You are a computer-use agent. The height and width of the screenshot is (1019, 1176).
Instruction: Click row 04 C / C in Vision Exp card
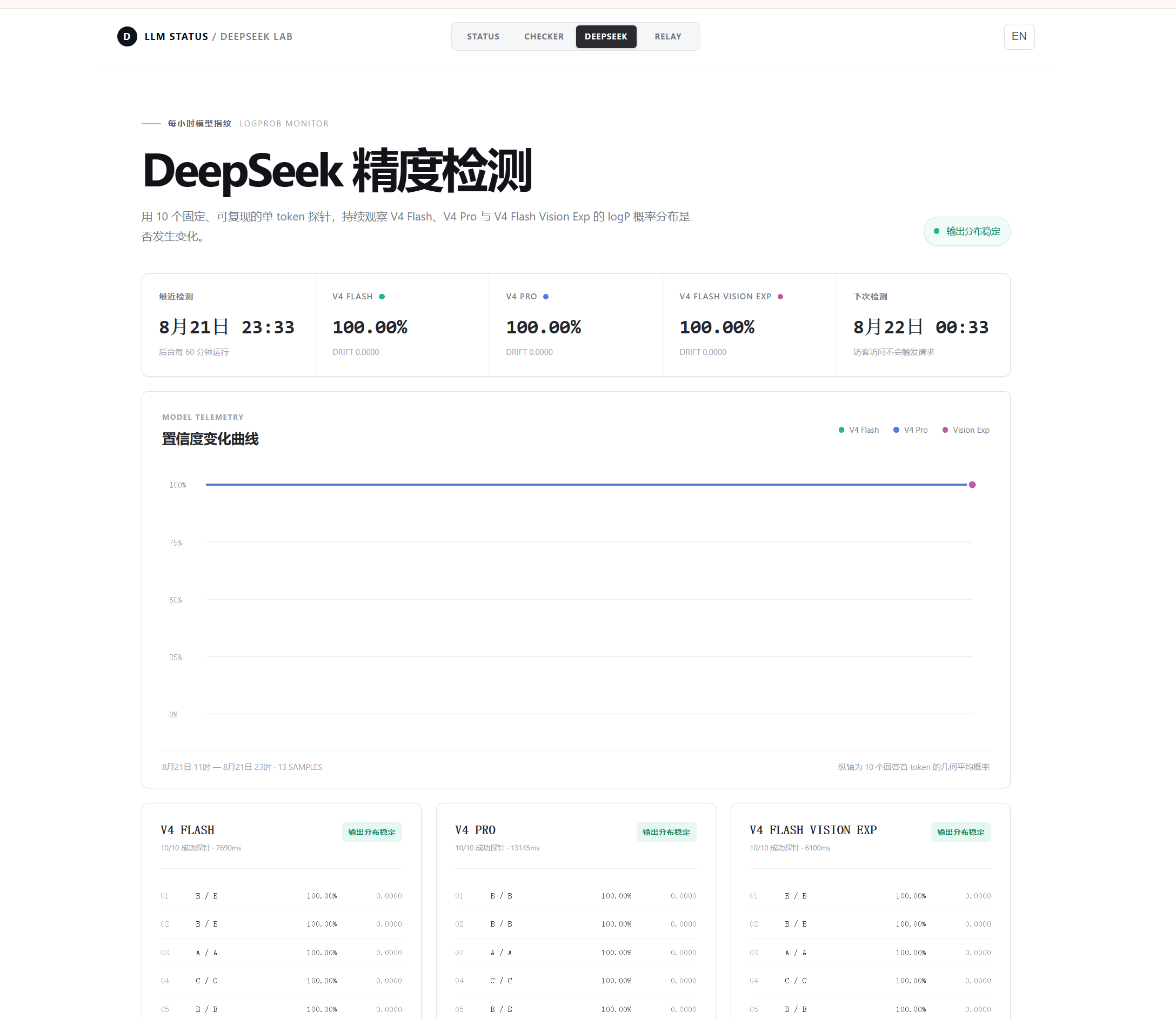[x=870, y=981]
